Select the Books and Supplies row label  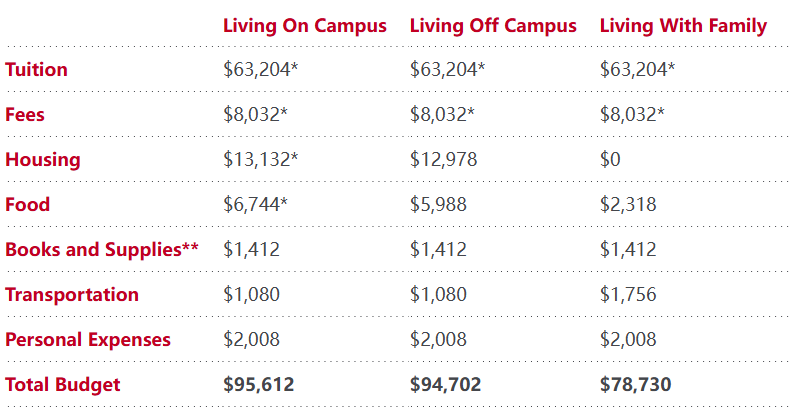click(x=101, y=250)
